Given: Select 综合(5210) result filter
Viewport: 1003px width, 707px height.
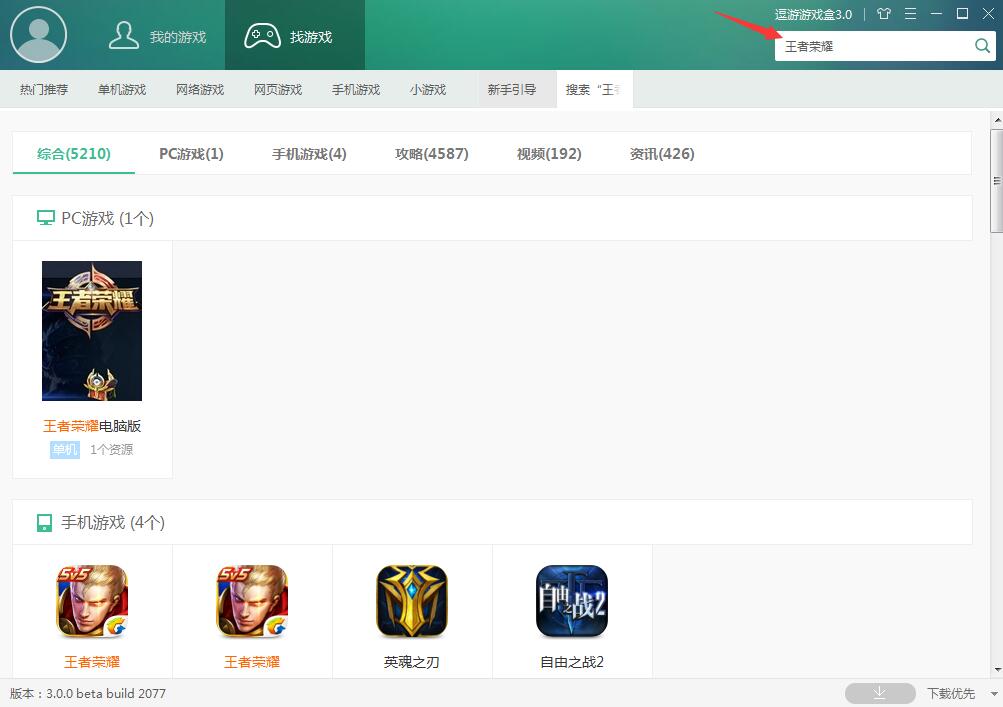Looking at the screenshot, I should coord(74,154).
